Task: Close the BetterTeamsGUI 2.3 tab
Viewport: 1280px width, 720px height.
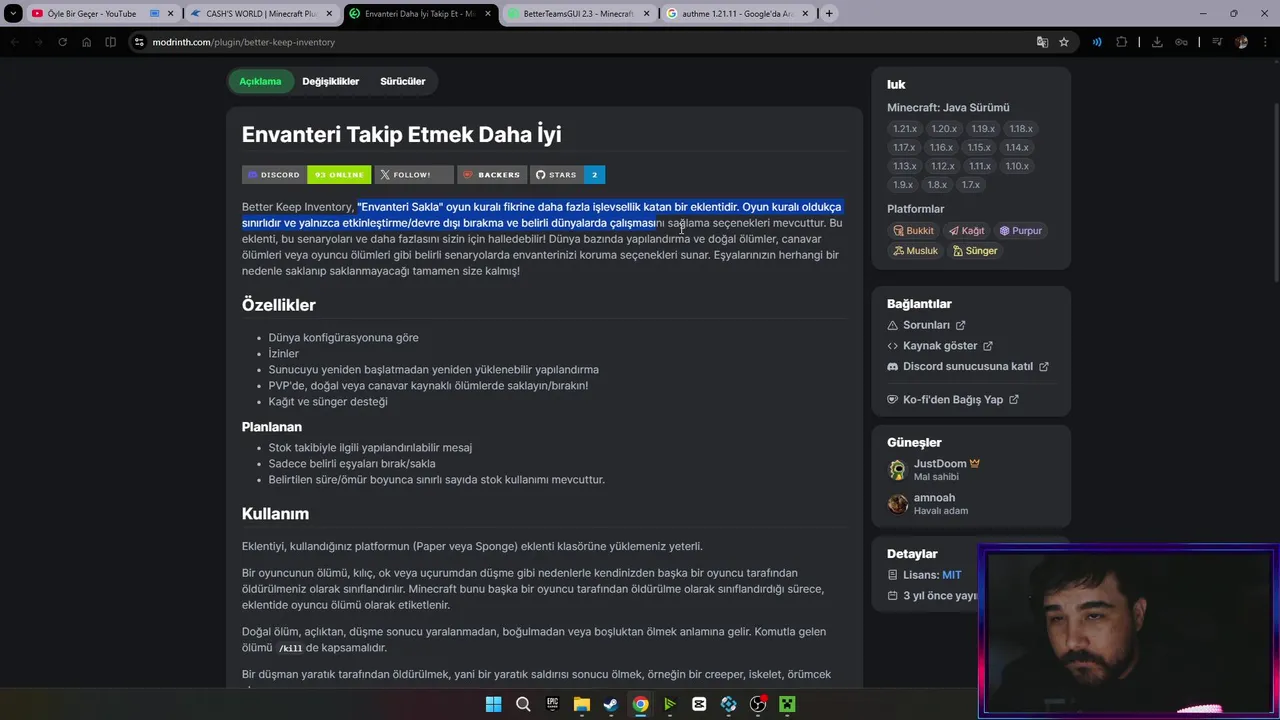Action: pos(646,14)
